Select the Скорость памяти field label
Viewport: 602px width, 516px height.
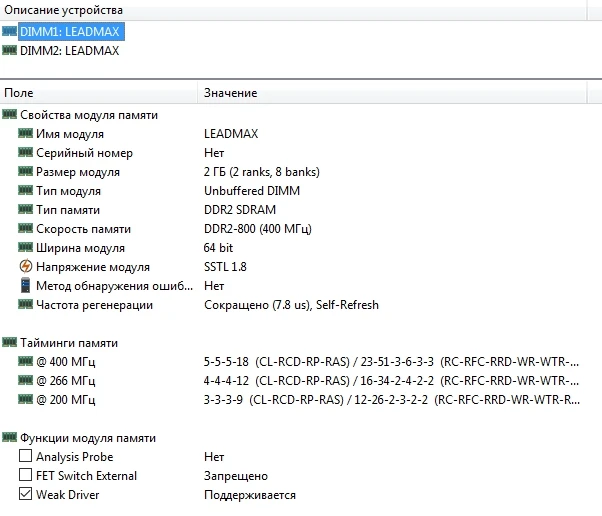(x=83, y=229)
